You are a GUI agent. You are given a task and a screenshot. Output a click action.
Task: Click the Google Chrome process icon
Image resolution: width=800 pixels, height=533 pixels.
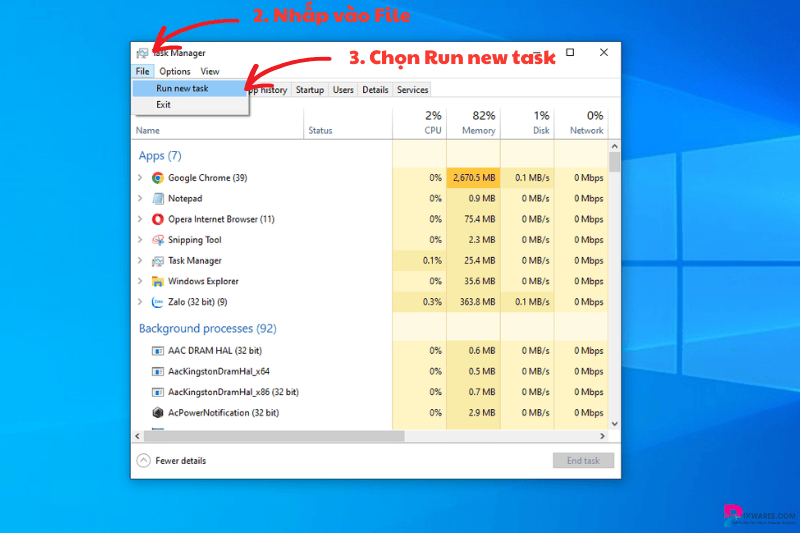(158, 178)
